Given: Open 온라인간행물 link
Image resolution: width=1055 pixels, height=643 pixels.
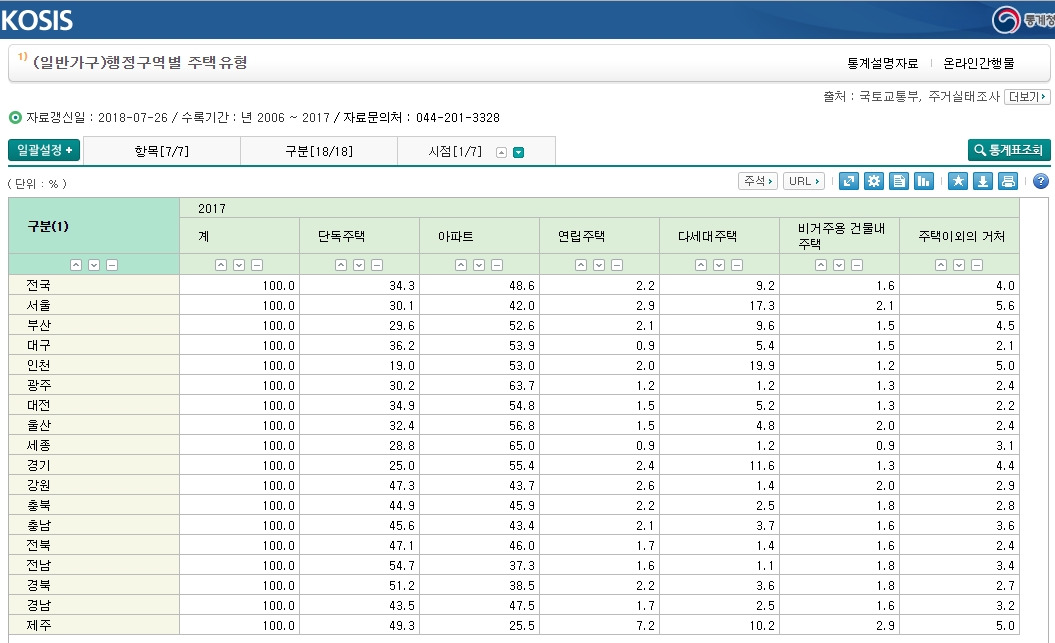Looking at the screenshot, I should 978,63.
